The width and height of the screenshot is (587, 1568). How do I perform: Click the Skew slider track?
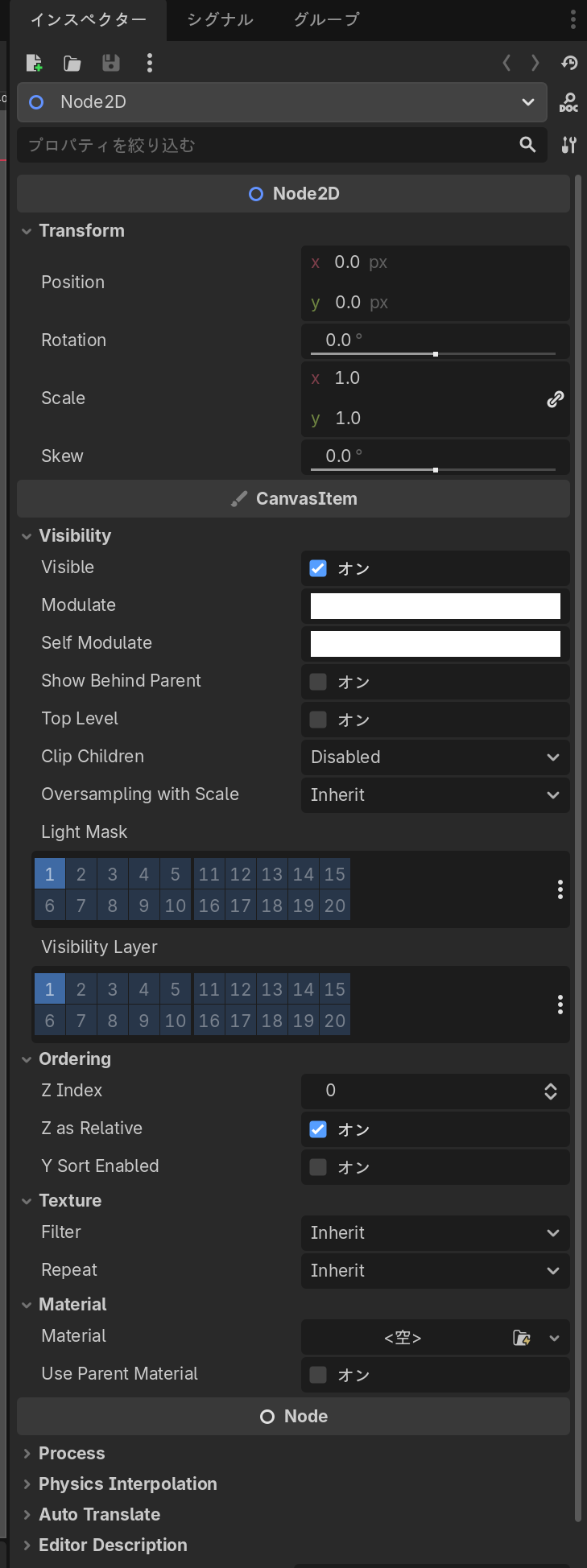click(433, 470)
